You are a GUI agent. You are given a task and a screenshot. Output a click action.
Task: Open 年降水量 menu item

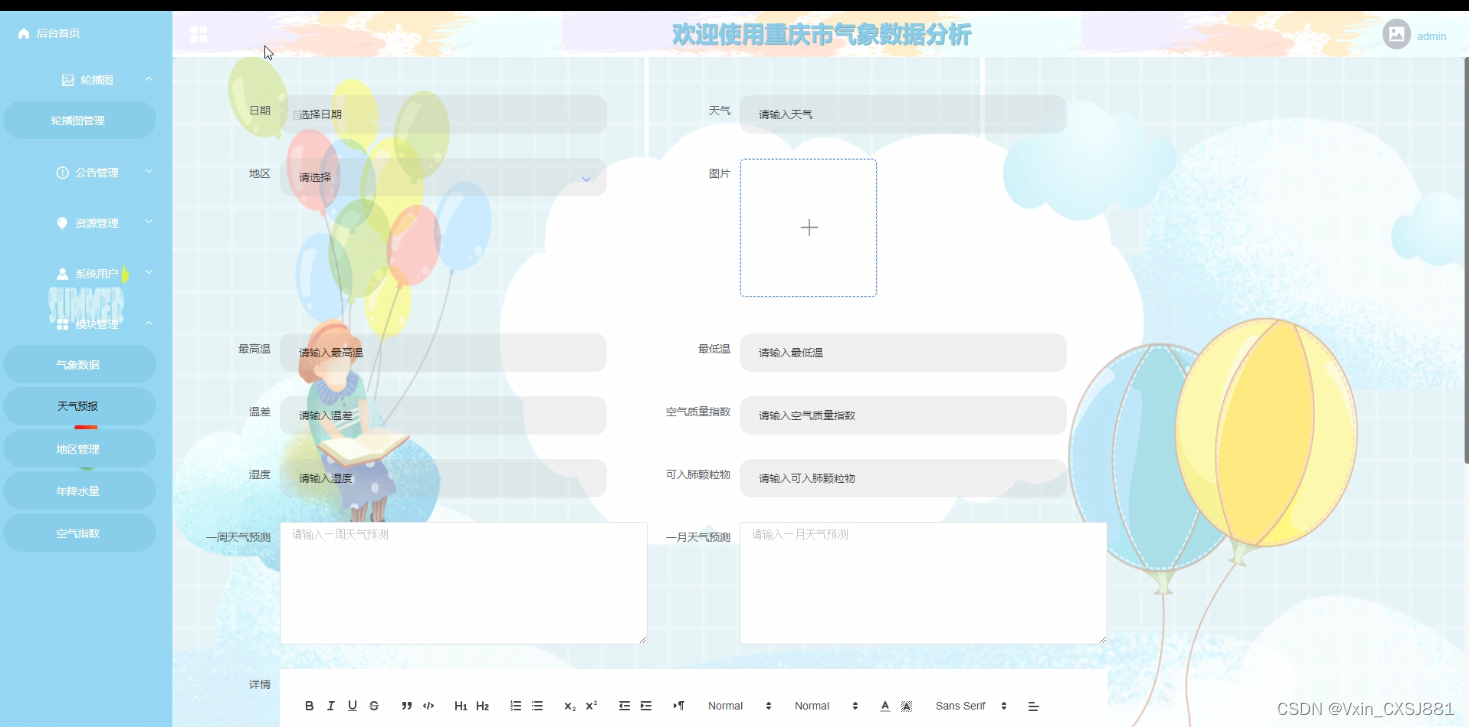79,491
